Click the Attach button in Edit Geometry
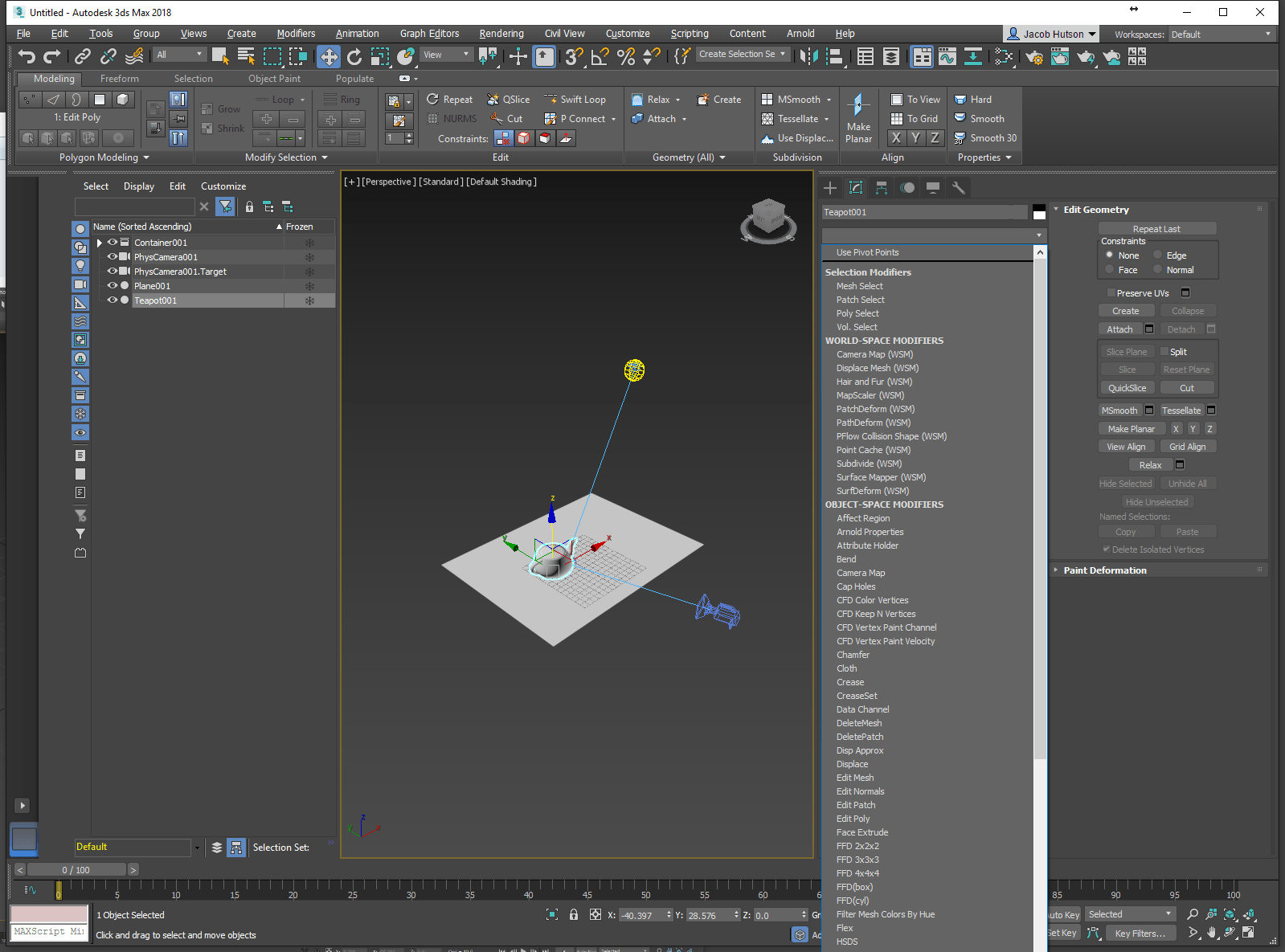The image size is (1285, 952). click(x=1119, y=329)
